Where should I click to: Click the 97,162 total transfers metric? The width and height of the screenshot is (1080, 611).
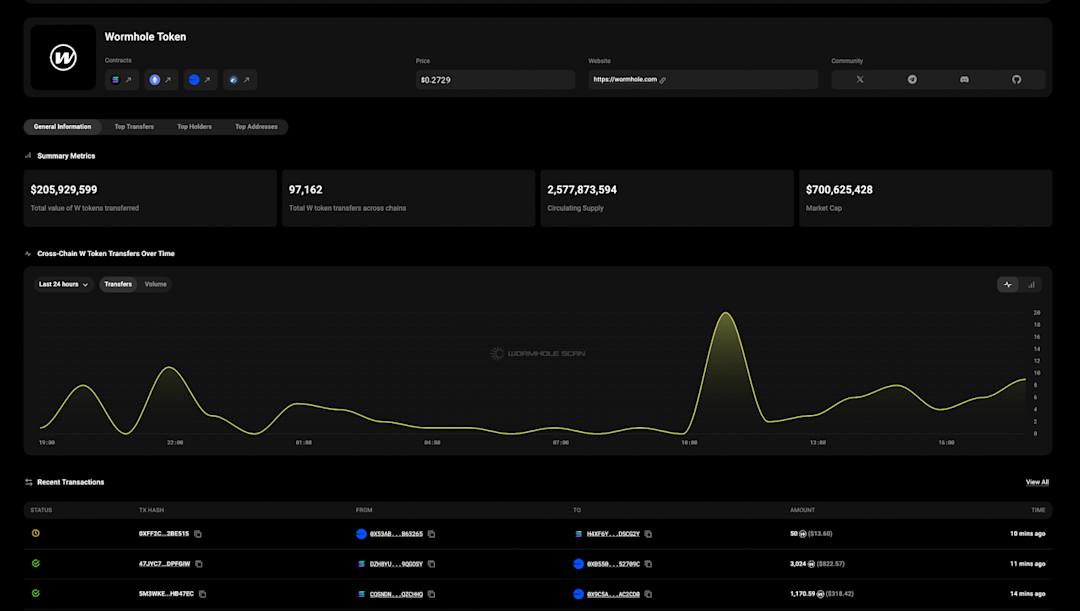click(408, 198)
